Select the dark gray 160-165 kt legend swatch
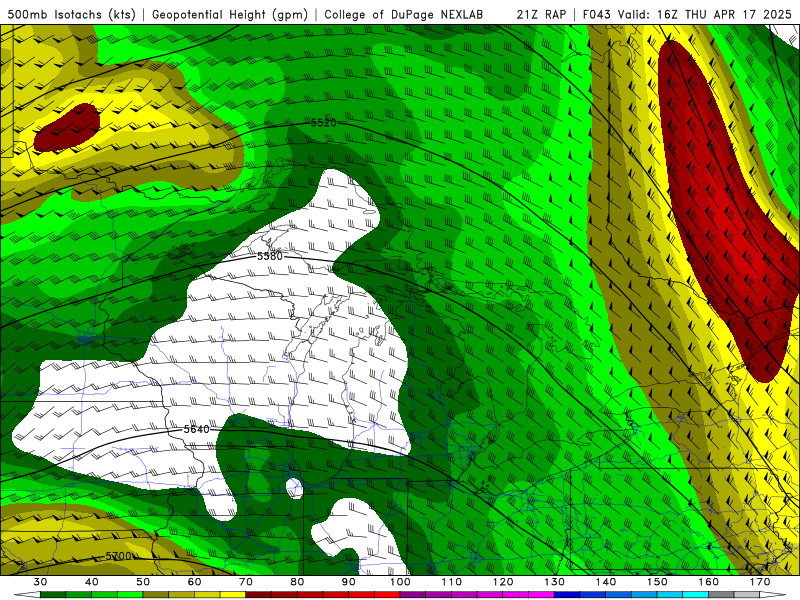The height and width of the screenshot is (600, 800). point(721,595)
